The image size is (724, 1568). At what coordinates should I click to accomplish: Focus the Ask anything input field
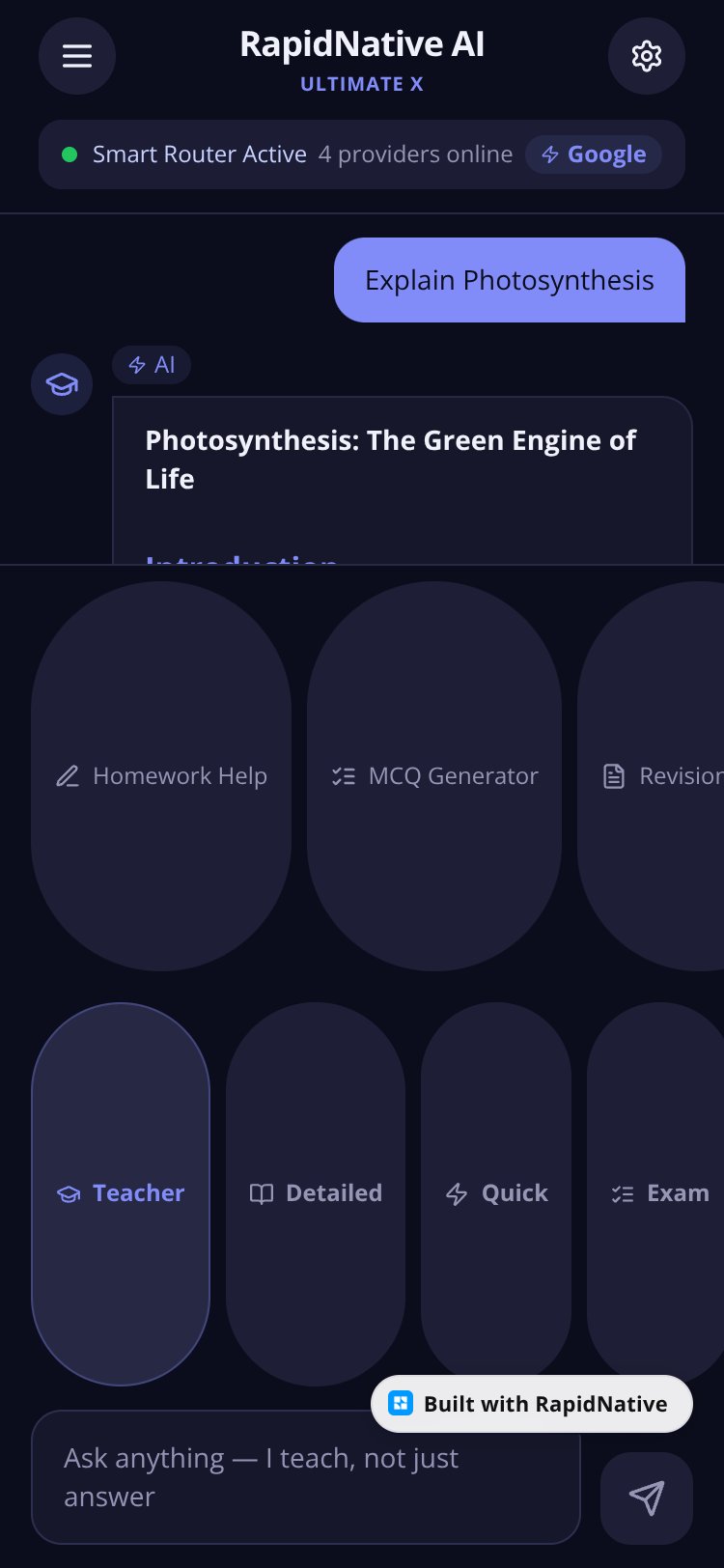point(306,1477)
